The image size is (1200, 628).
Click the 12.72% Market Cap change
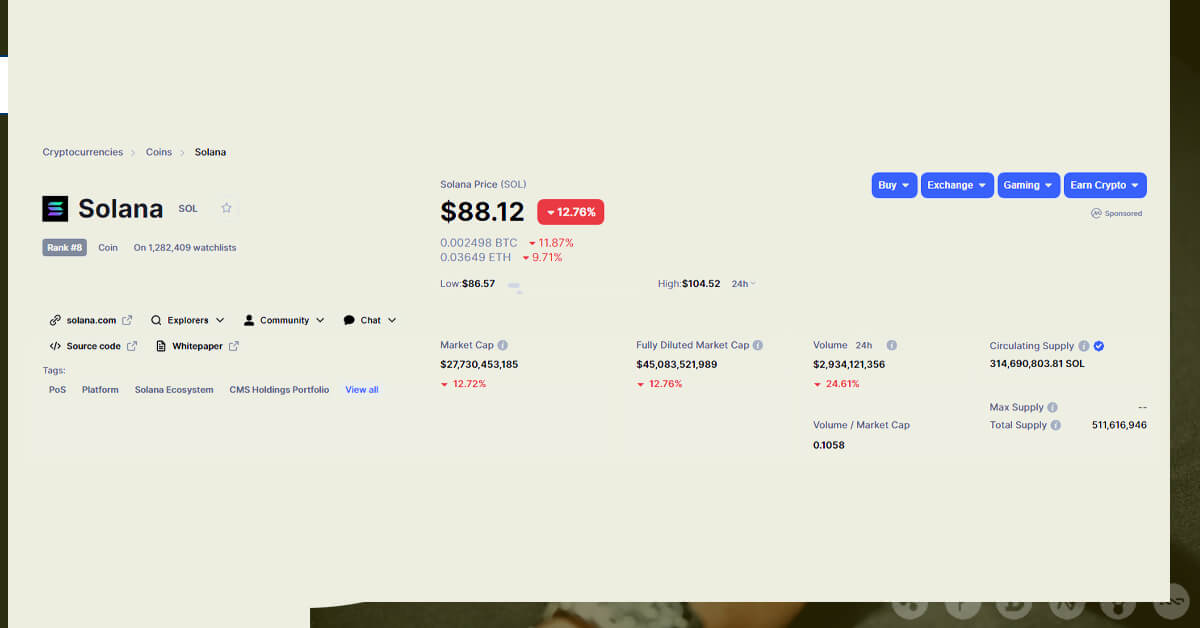[464, 384]
